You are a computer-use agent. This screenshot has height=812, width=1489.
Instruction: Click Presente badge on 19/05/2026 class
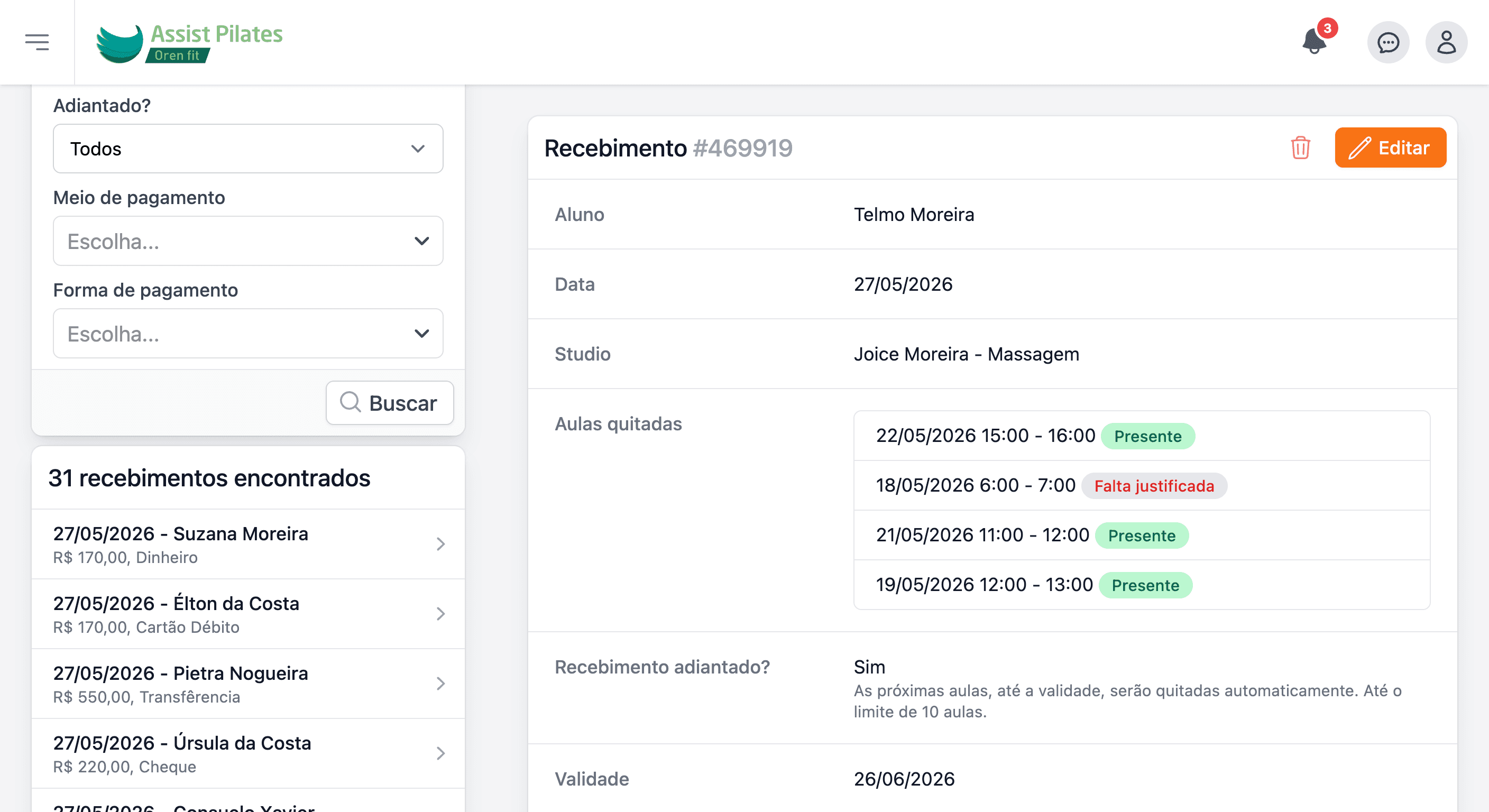click(x=1145, y=585)
